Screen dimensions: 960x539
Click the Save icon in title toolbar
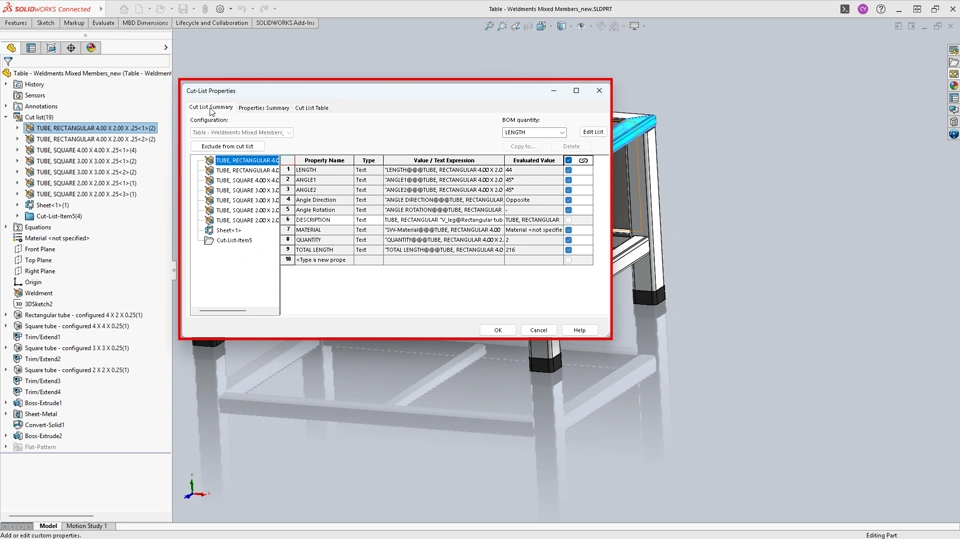point(182,9)
